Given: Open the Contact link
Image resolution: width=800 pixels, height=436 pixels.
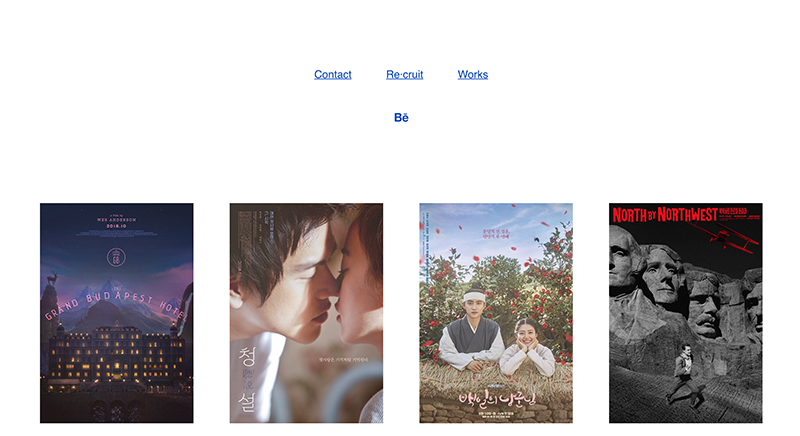Looking at the screenshot, I should pos(333,74).
